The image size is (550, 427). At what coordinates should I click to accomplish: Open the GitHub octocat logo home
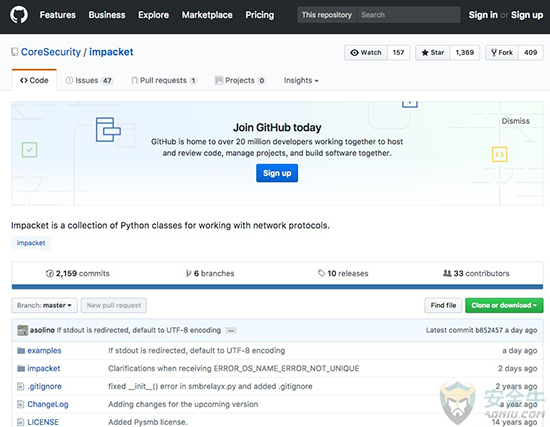click(19, 15)
